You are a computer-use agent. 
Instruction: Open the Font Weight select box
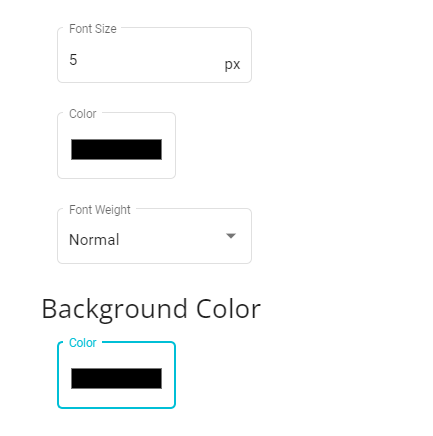tap(154, 236)
